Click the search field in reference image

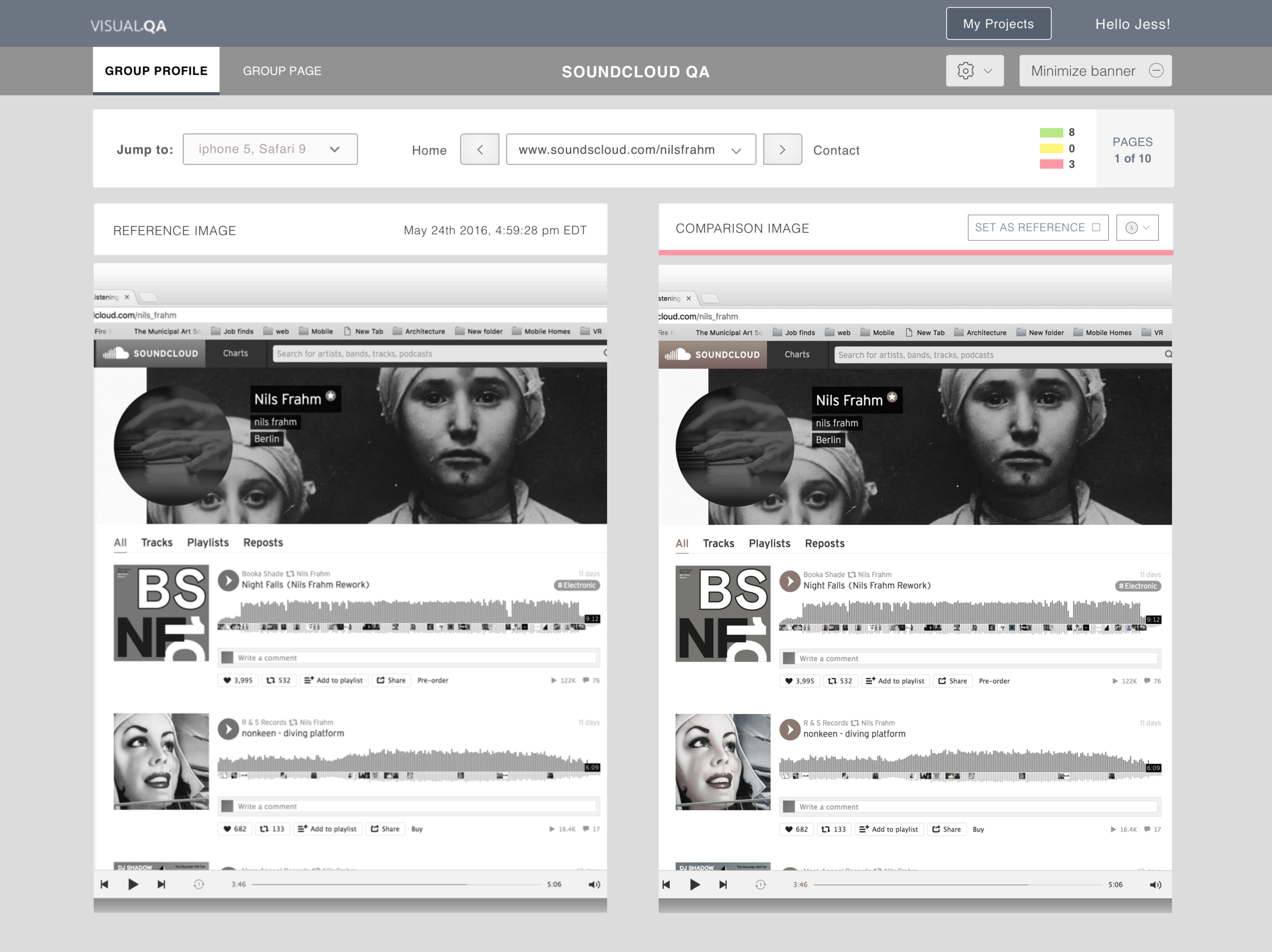[440, 353]
